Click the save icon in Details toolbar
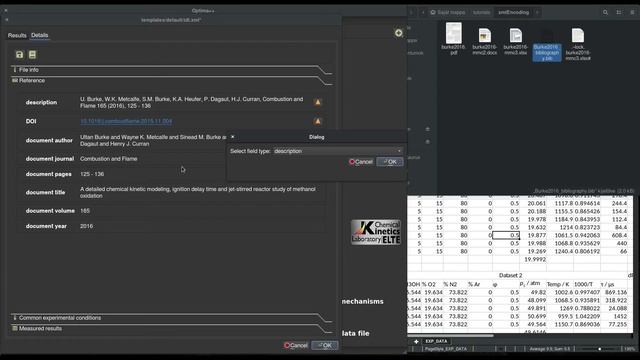 click(x=19, y=55)
